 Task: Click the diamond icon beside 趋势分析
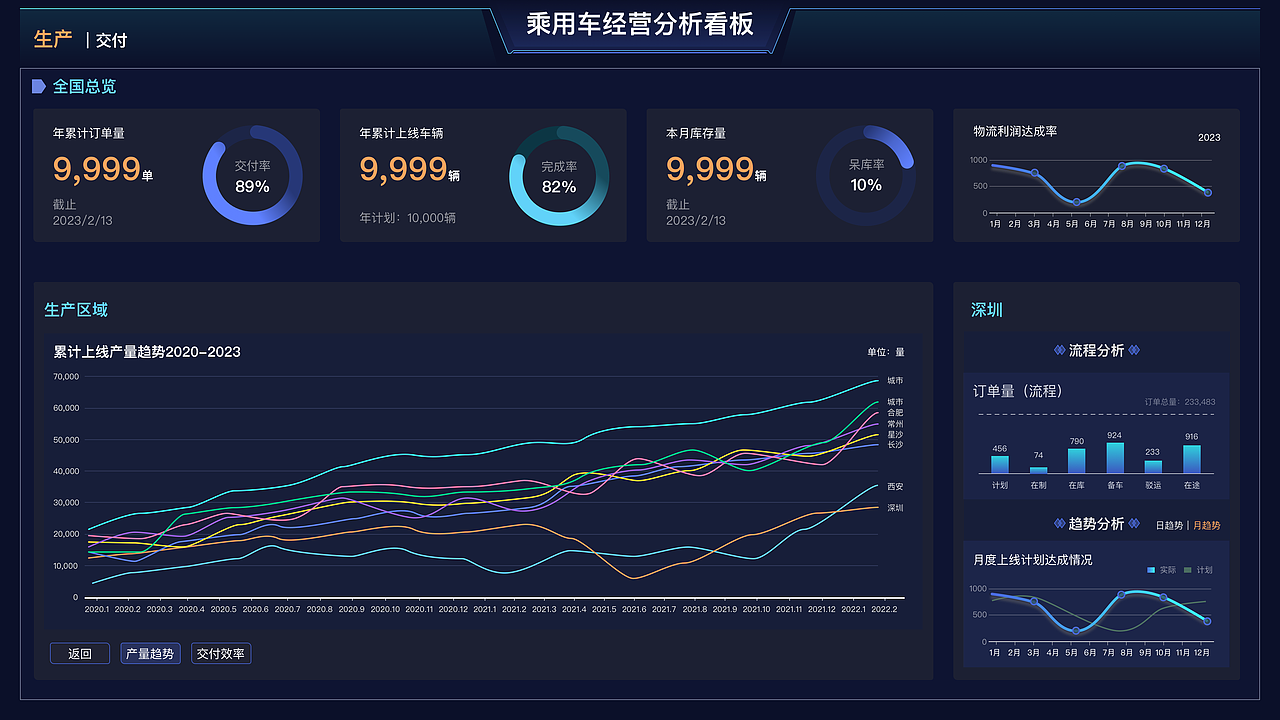[x=1059, y=523]
